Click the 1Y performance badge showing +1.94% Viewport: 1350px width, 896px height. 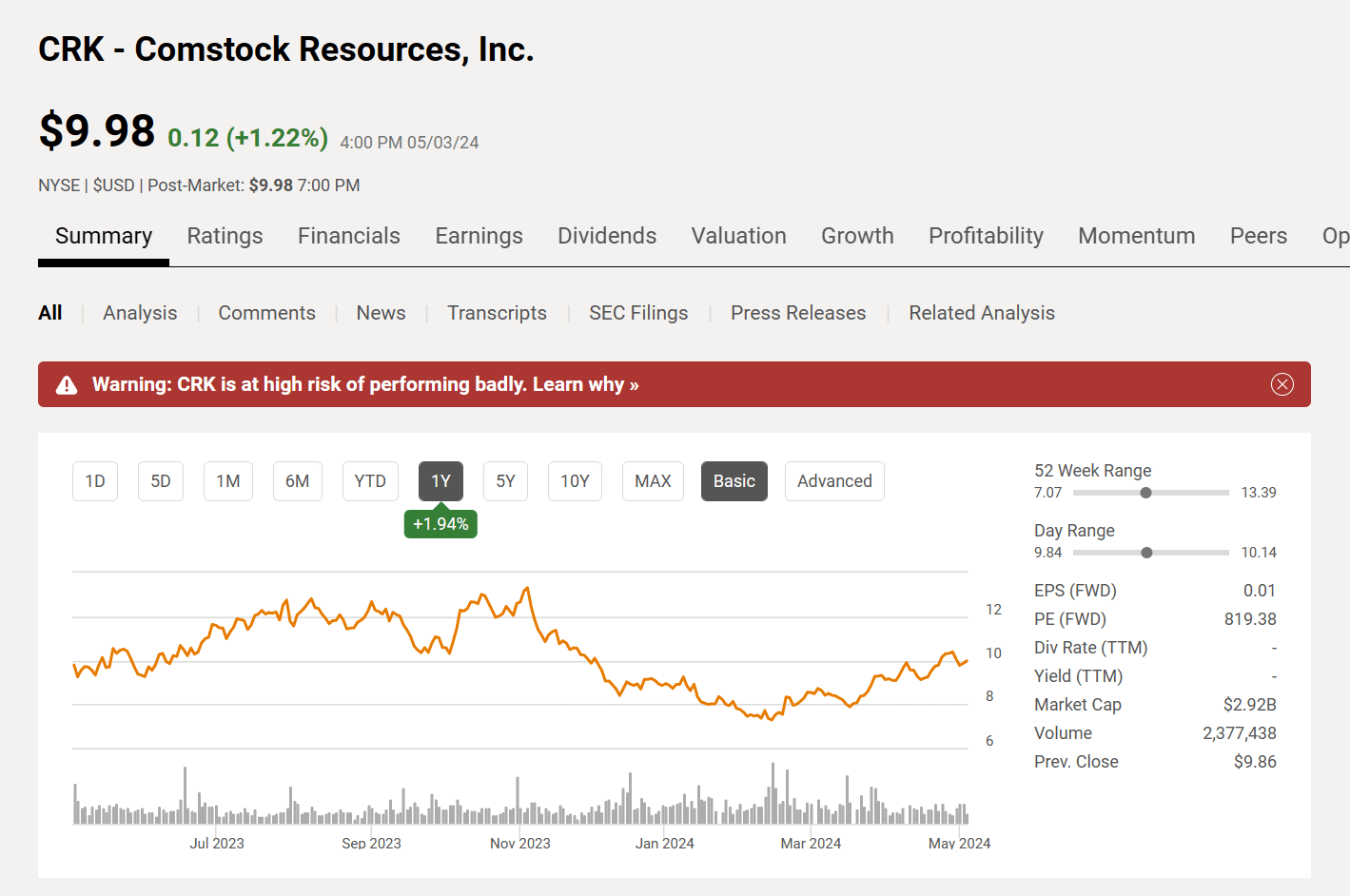point(440,523)
